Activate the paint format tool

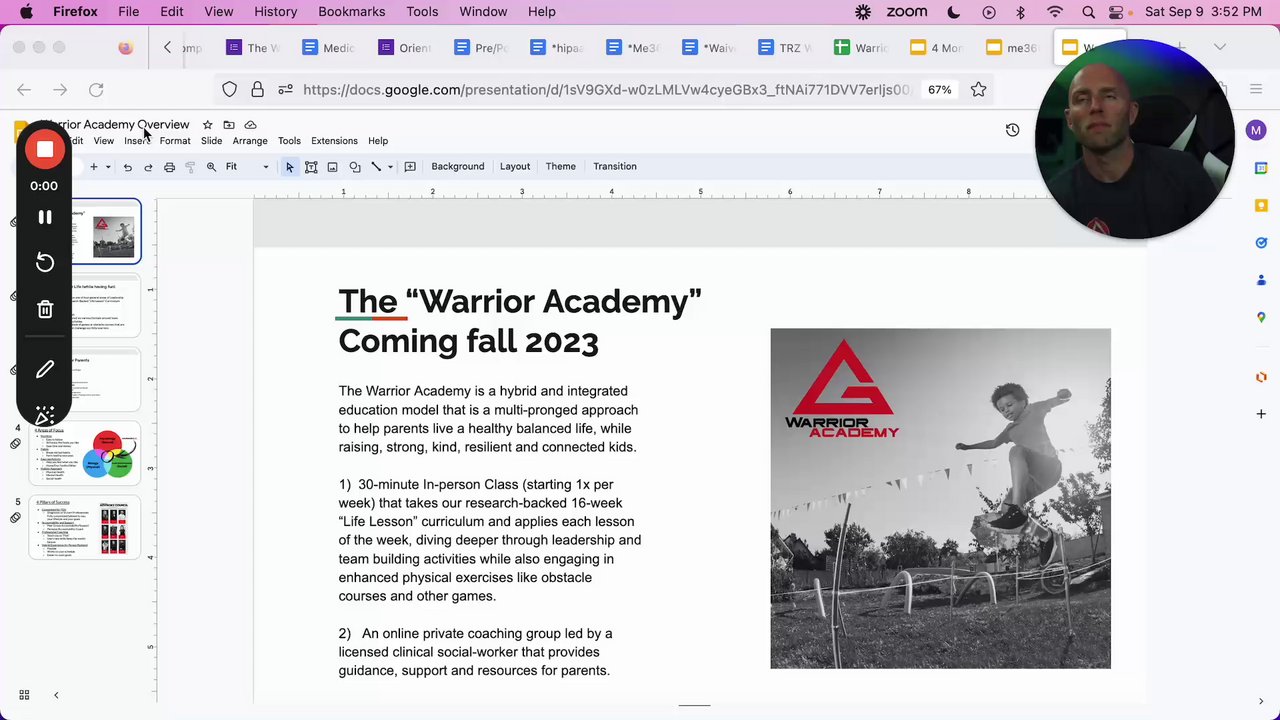190,167
